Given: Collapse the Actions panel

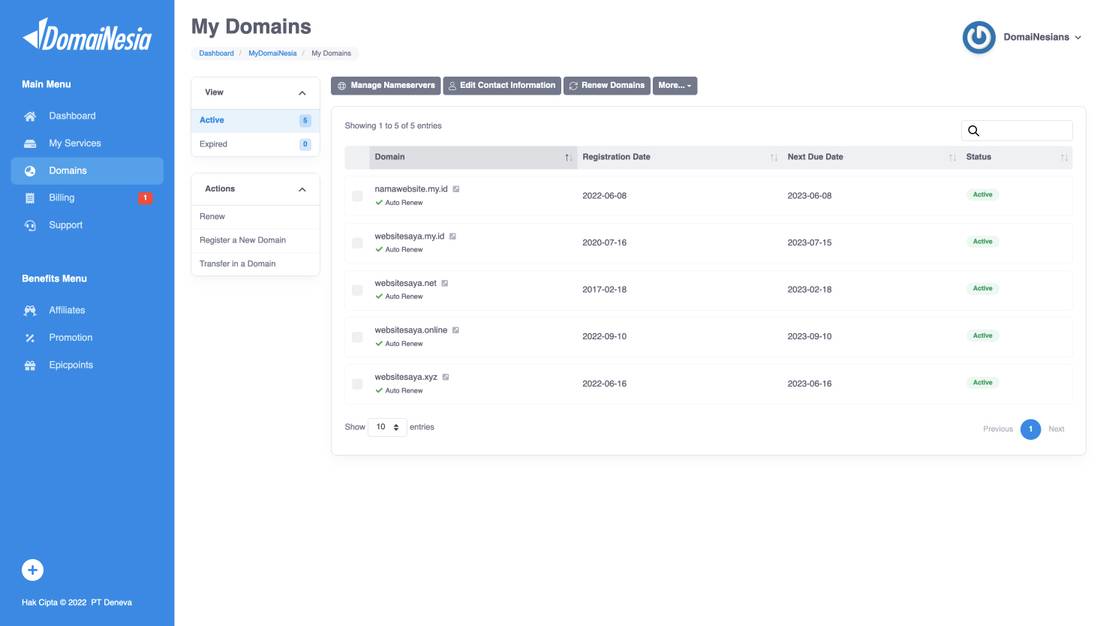Looking at the screenshot, I should (x=302, y=188).
